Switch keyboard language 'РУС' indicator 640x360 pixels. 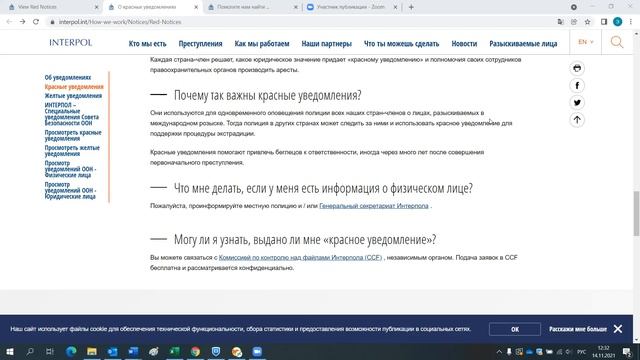point(581,351)
